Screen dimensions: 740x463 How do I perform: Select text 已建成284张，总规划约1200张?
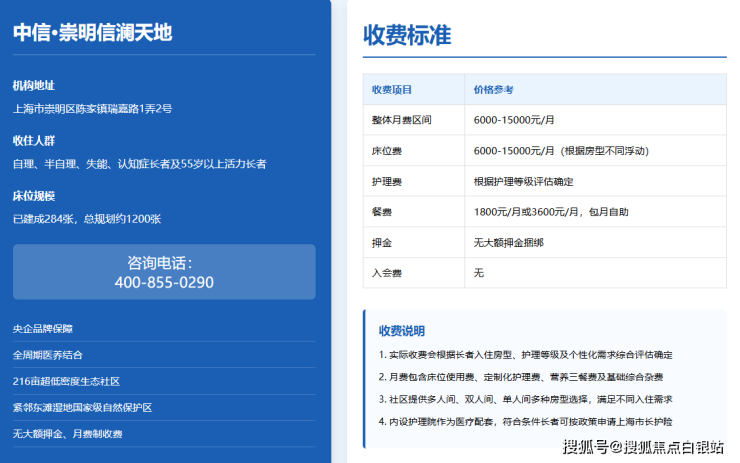87,219
